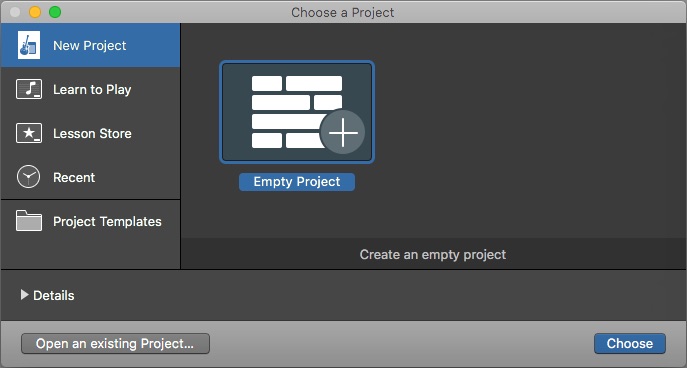Click the clock icon for Recent

click(x=28, y=177)
